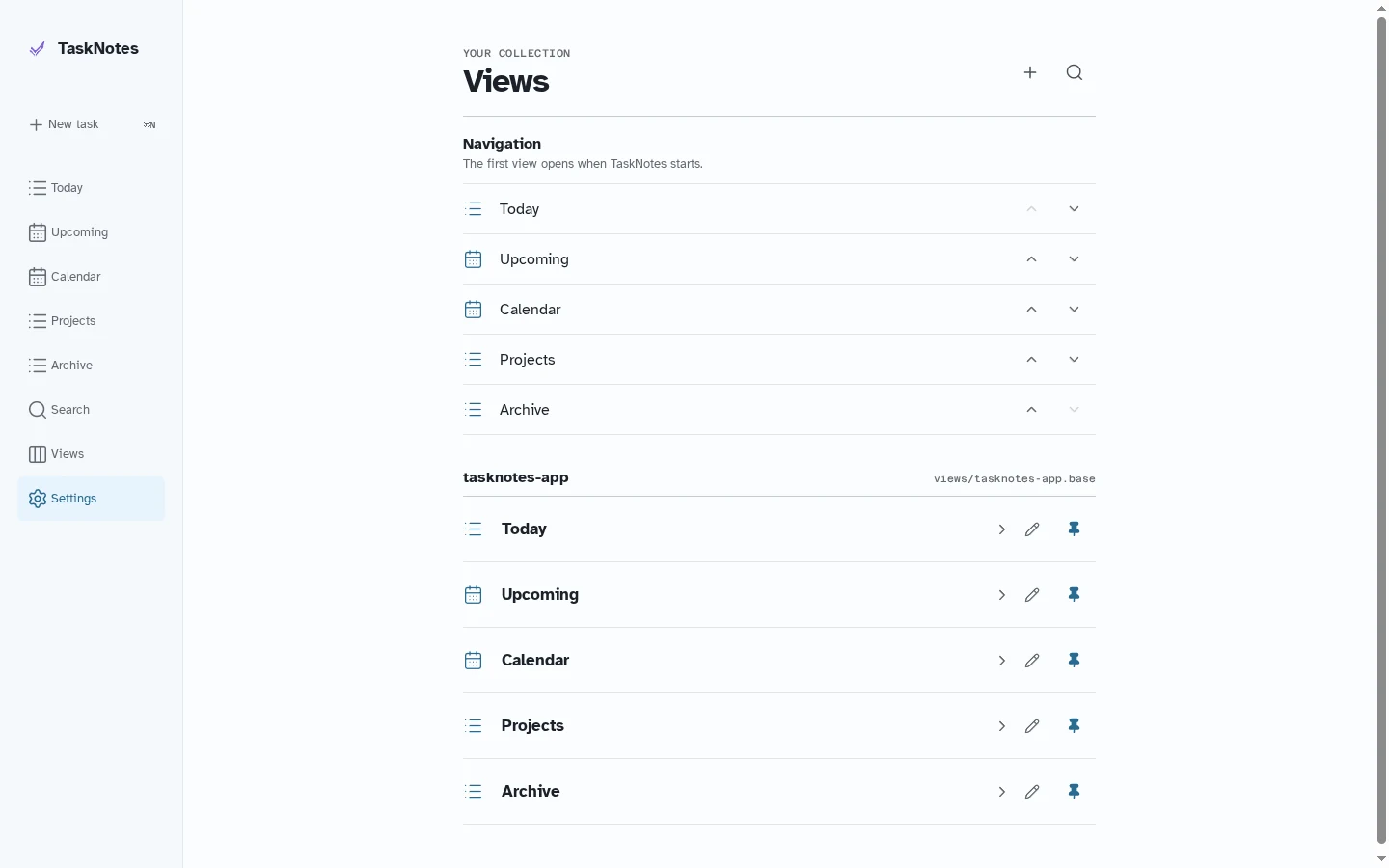This screenshot has height=868, width=1389.
Task: Click the calendar icon beside Calendar in Navigation
Action: [473, 310]
